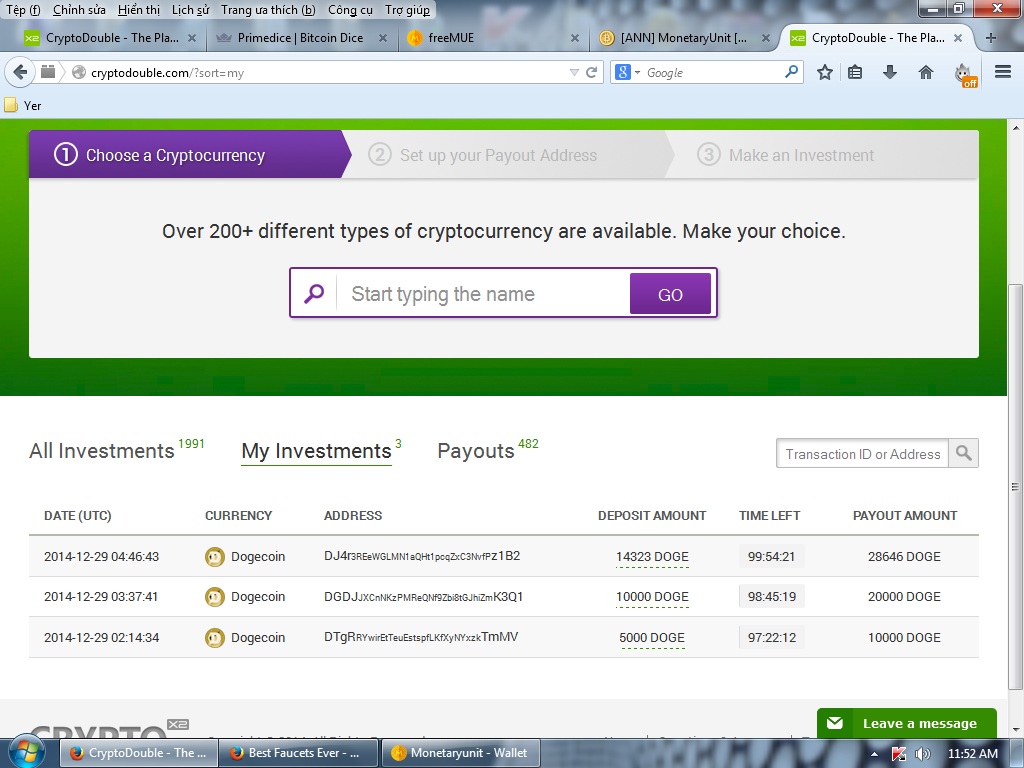Screen dimensions: 1024x768
Task: Show the Payouts list
Action: [x=476, y=451]
